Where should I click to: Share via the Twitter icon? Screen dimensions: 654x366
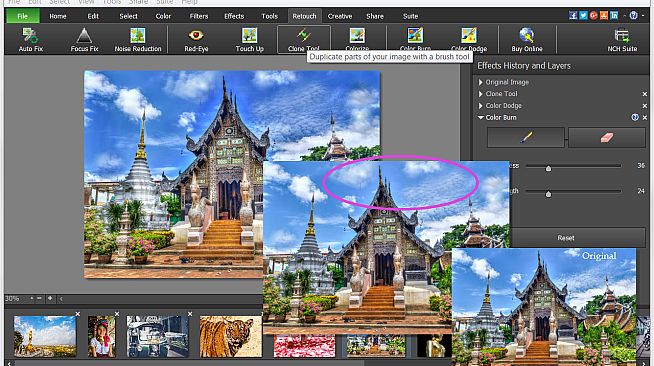(583, 16)
